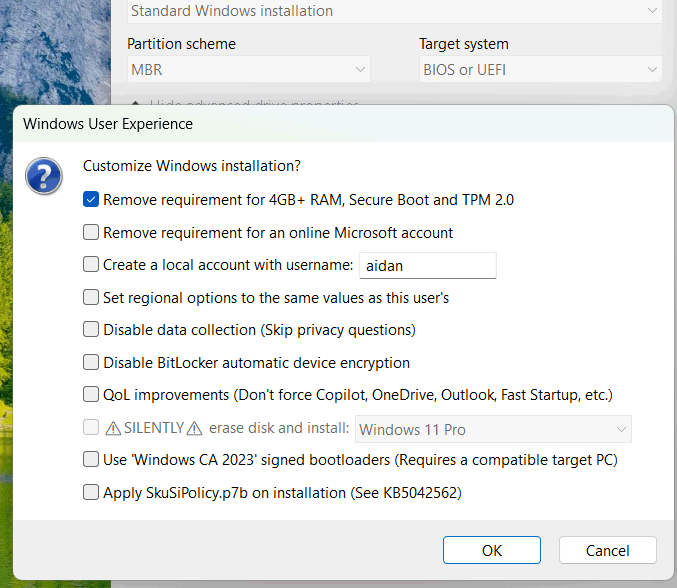Viewport: 677px width, 588px height.
Task: Check Set regional options to user's values
Action: pos(91,297)
